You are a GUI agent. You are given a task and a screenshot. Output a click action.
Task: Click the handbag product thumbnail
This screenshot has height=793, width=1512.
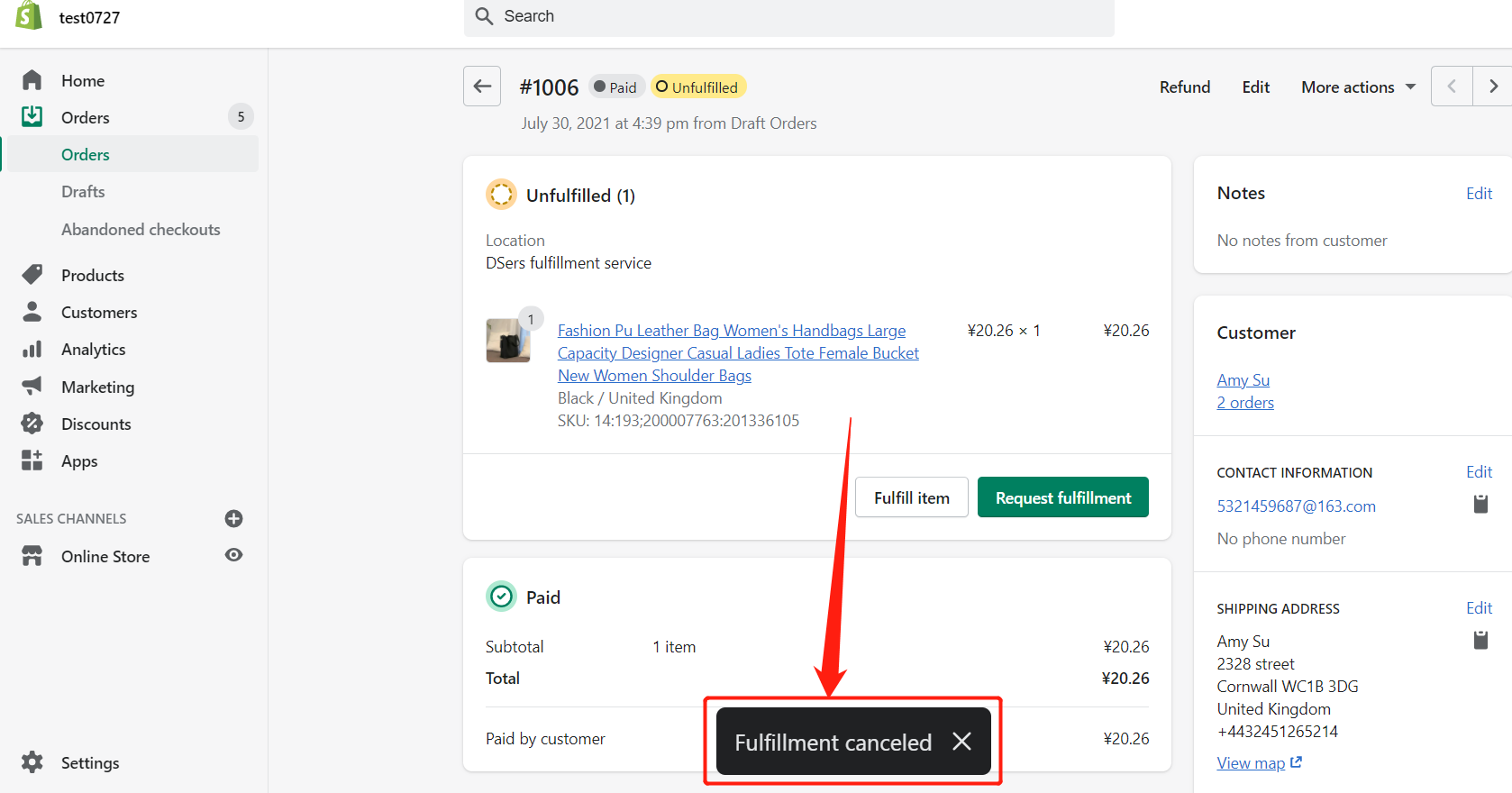[508, 341]
